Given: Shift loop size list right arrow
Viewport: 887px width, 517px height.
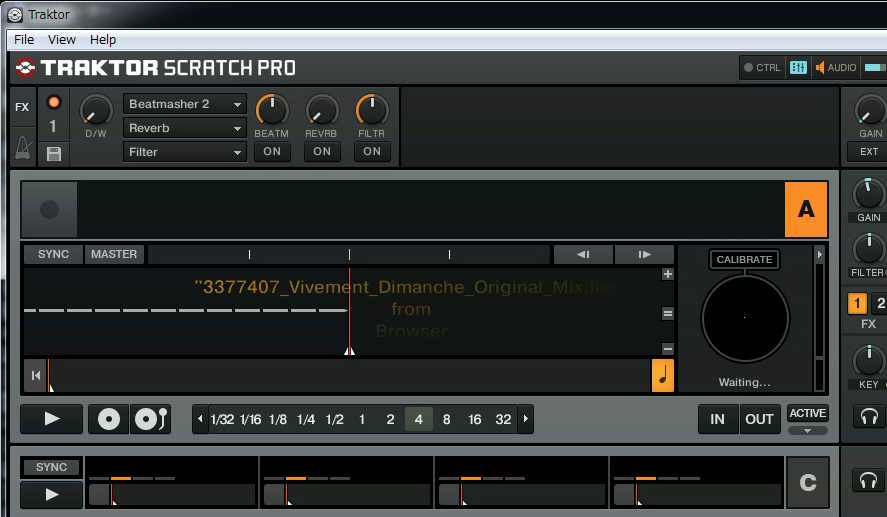Looking at the screenshot, I should [526, 419].
